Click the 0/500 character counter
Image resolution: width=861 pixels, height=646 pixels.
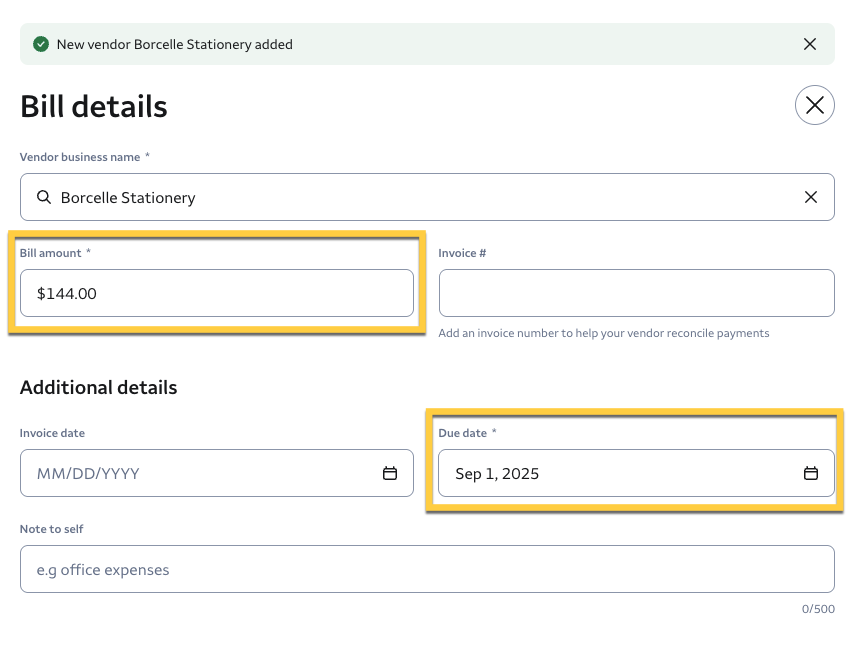point(817,609)
